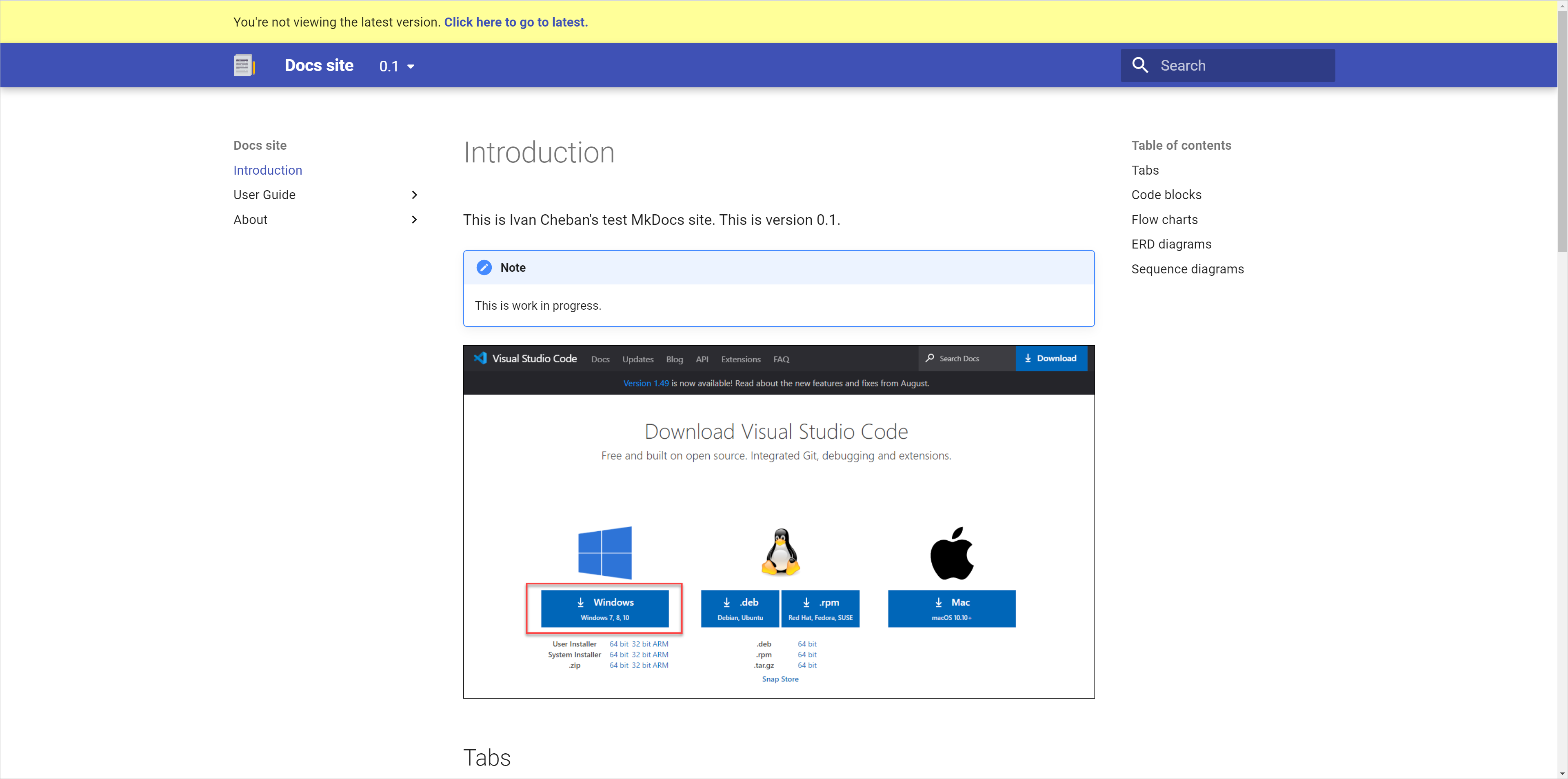Click the Tabs section heading
1568x779 pixels.
[487, 758]
